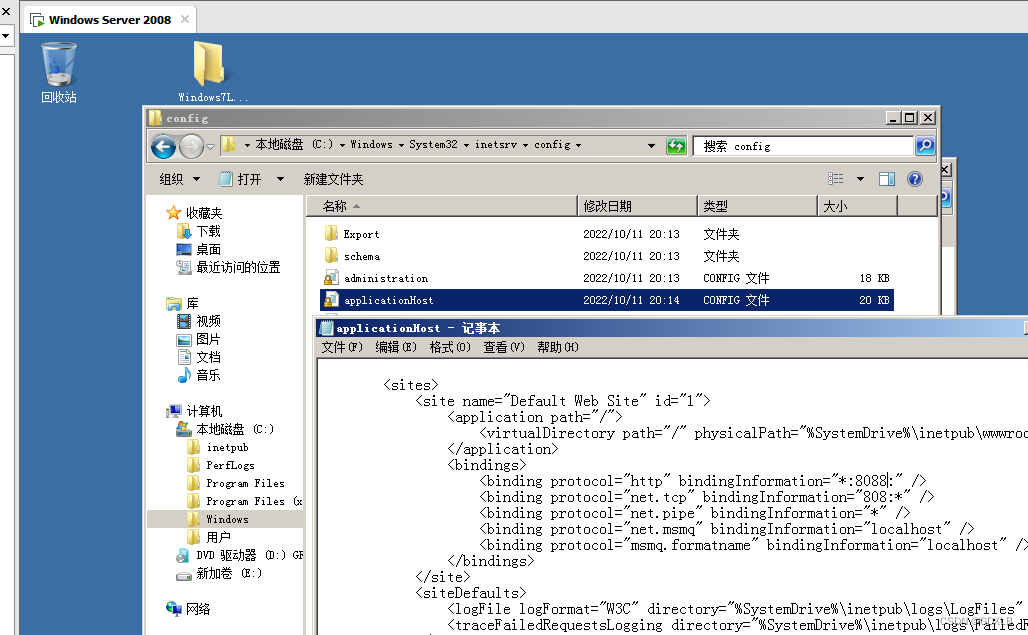Open 桌面 in favorites
This screenshot has height=635, width=1028.
click(208, 250)
